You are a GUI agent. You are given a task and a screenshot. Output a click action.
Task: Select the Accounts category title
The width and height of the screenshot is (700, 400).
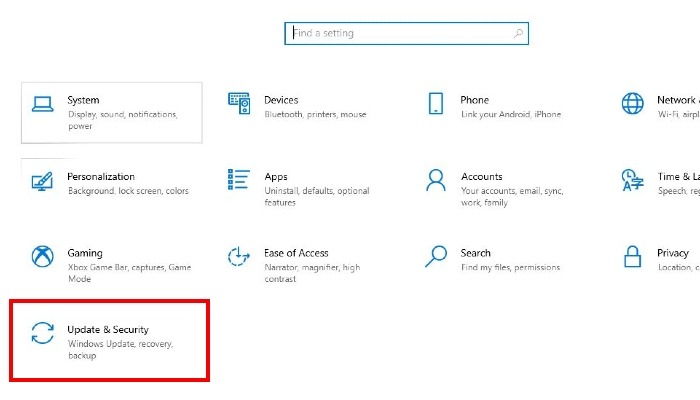pos(482,177)
